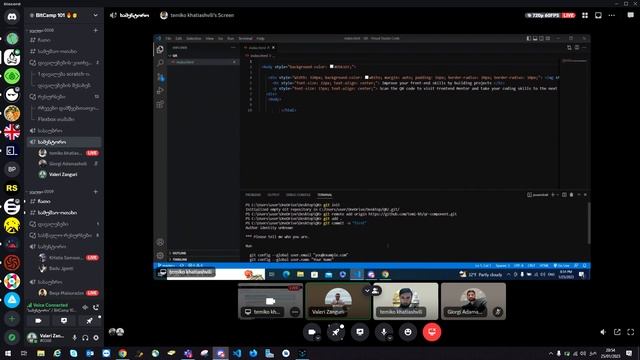This screenshot has height=360, width=640.
Task: Collapse participants row chevron above tiles
Action: point(367,291)
